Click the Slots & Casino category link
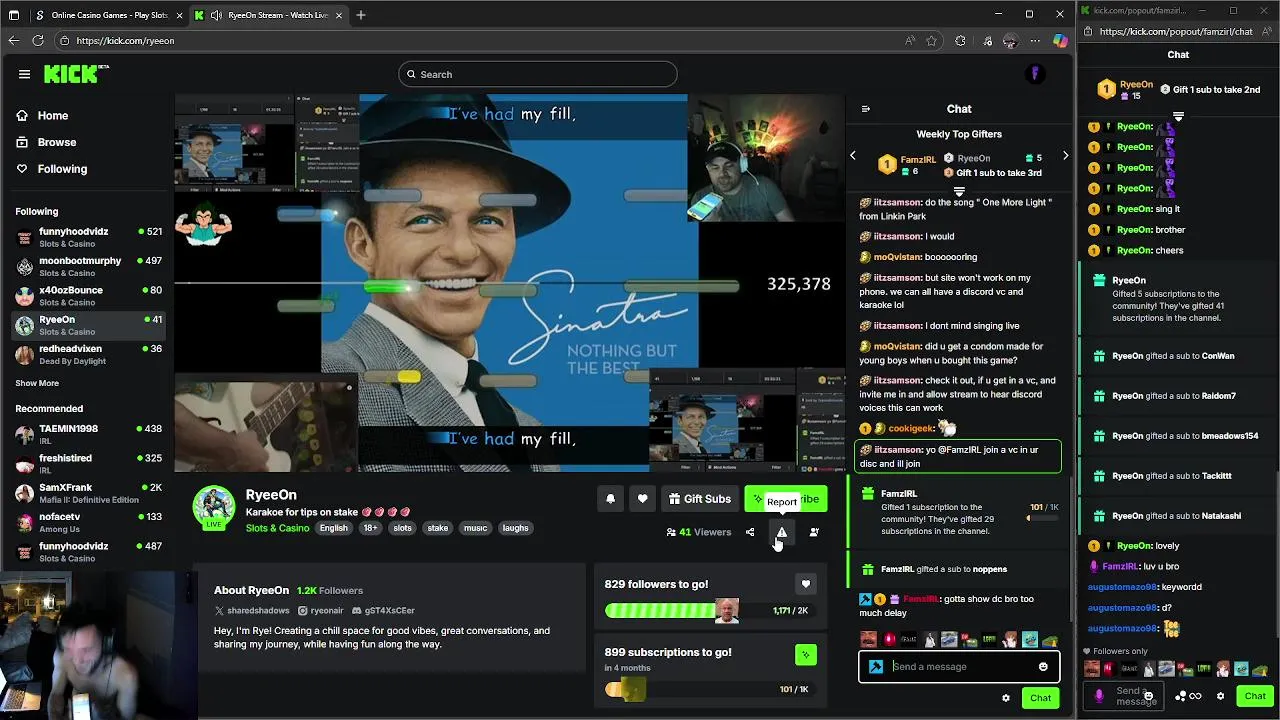This screenshot has width=1280, height=720. click(x=277, y=528)
